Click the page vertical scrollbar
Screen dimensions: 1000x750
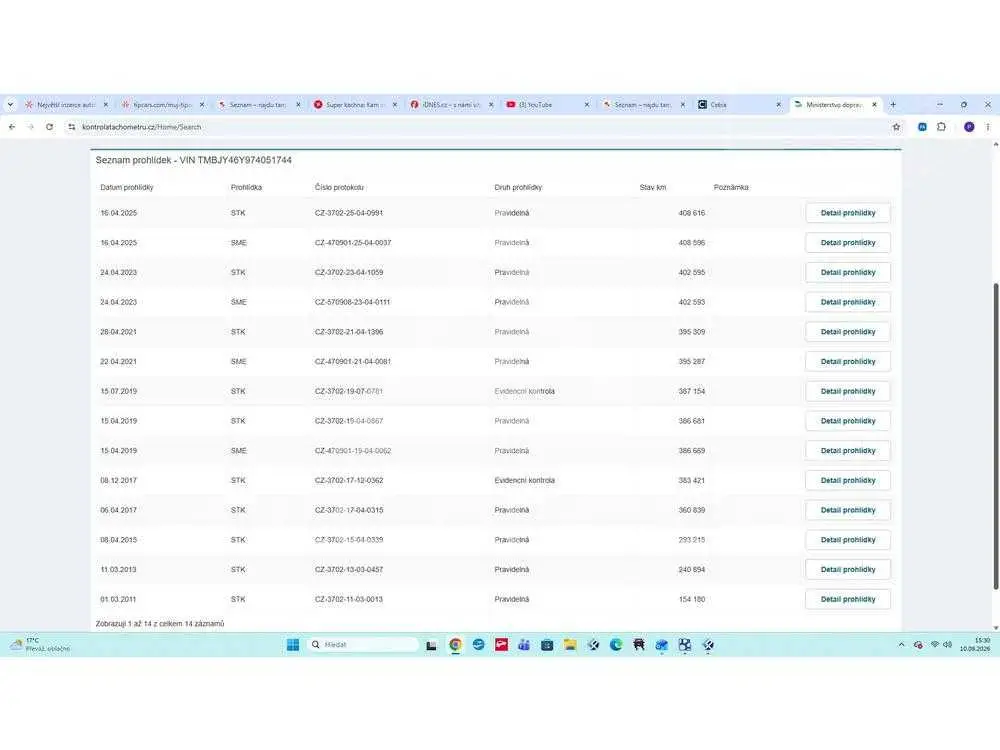tap(996, 436)
